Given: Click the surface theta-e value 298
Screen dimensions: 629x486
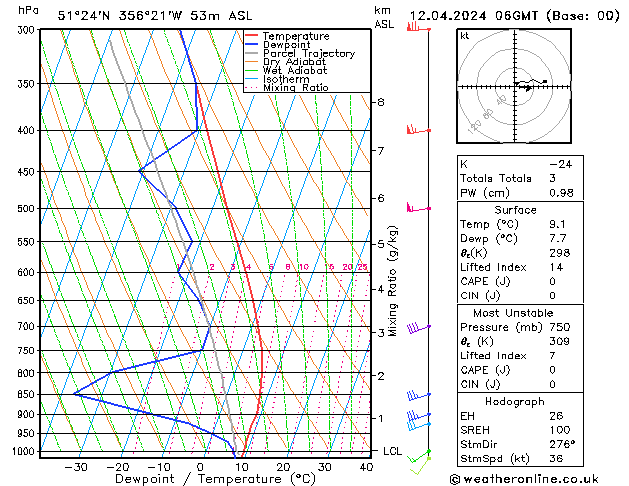Looking at the screenshot, I should [560, 253].
